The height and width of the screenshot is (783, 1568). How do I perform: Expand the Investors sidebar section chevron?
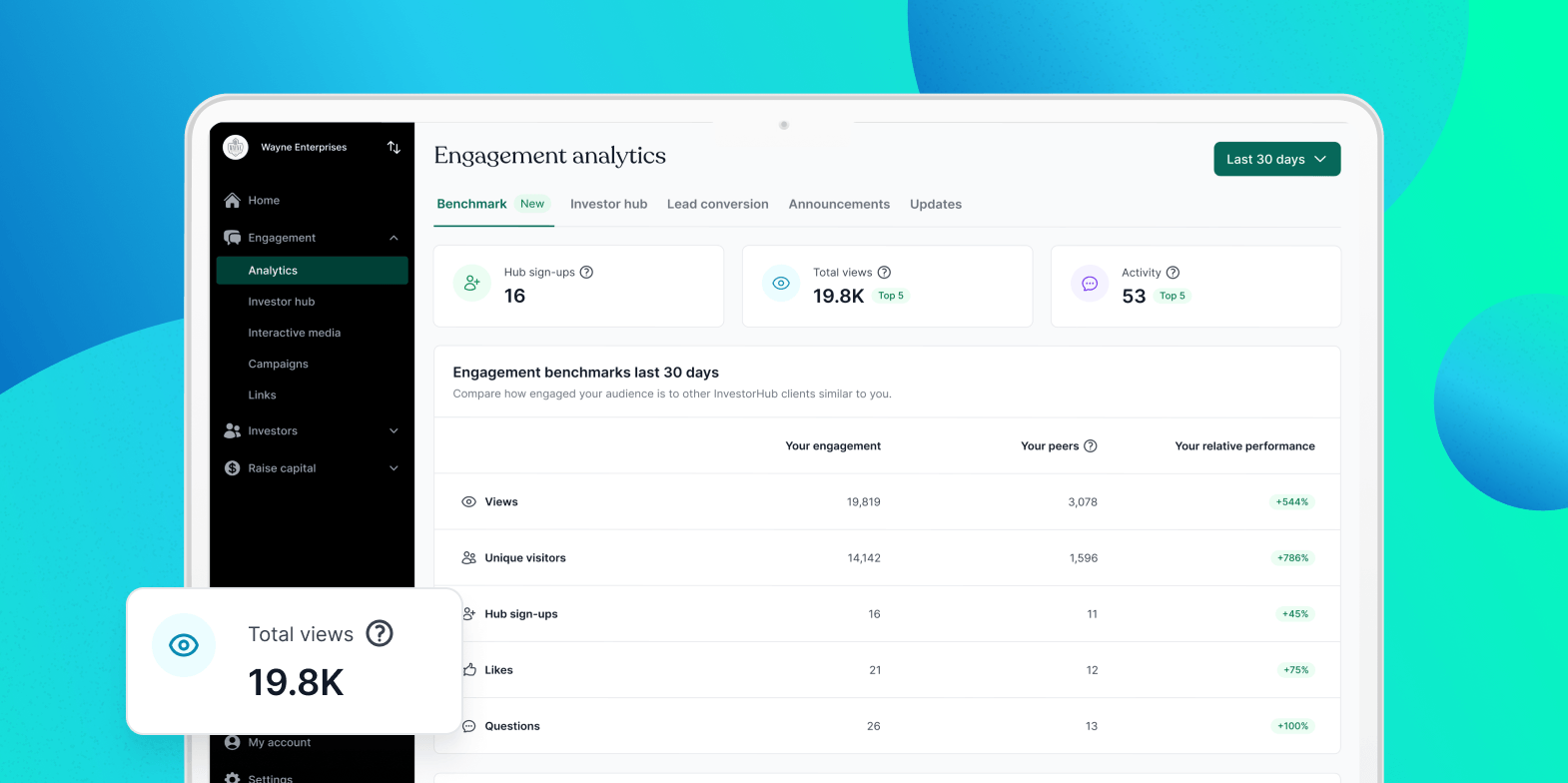click(x=393, y=431)
